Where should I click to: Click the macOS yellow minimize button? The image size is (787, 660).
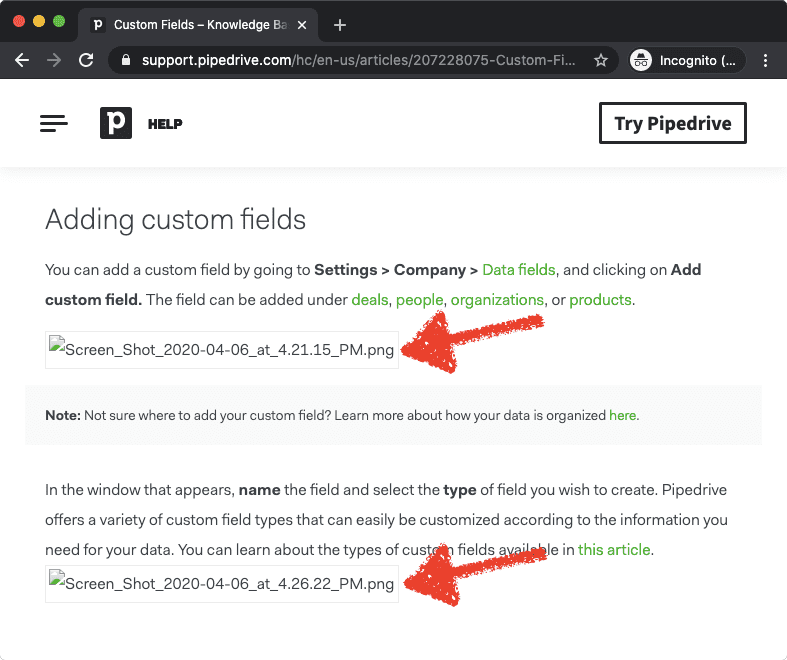click(39, 21)
